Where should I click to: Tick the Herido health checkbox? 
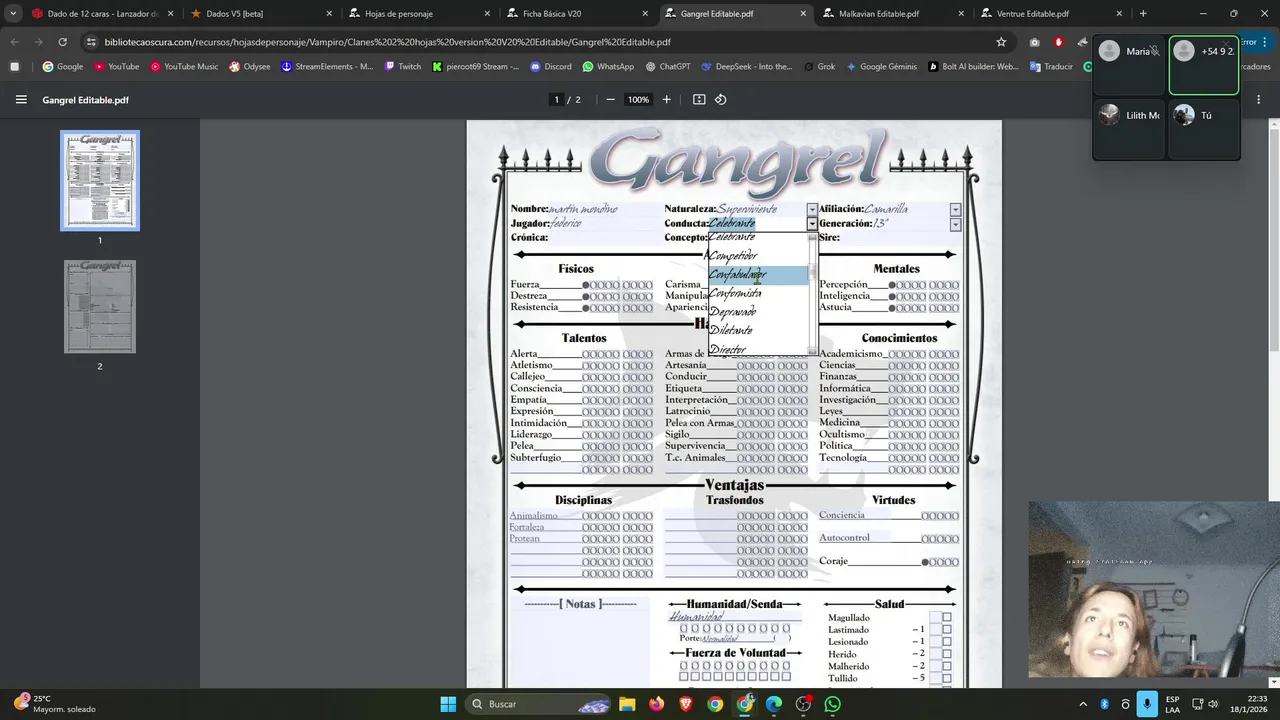click(947, 654)
